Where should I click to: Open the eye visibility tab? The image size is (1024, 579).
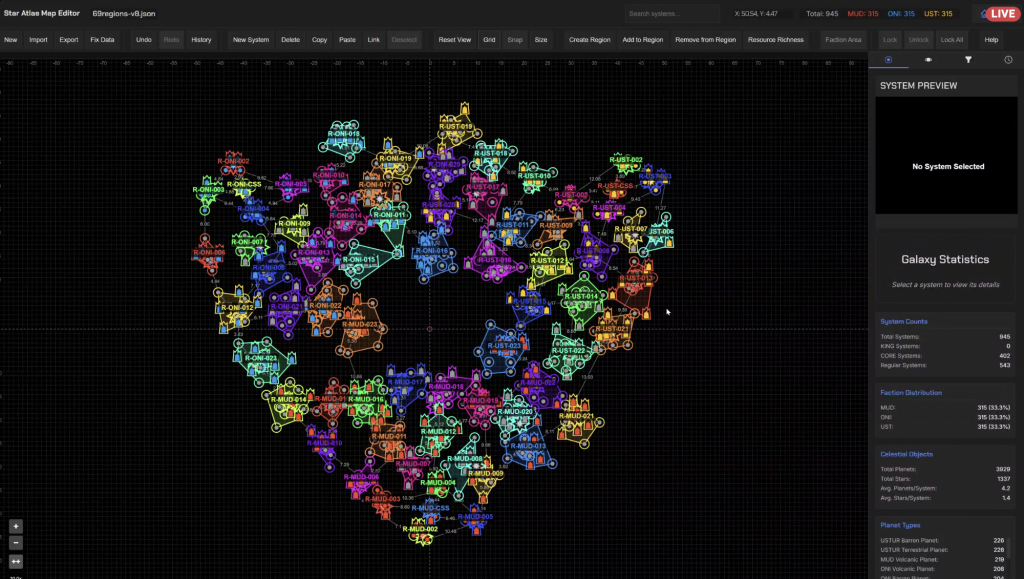(928, 59)
